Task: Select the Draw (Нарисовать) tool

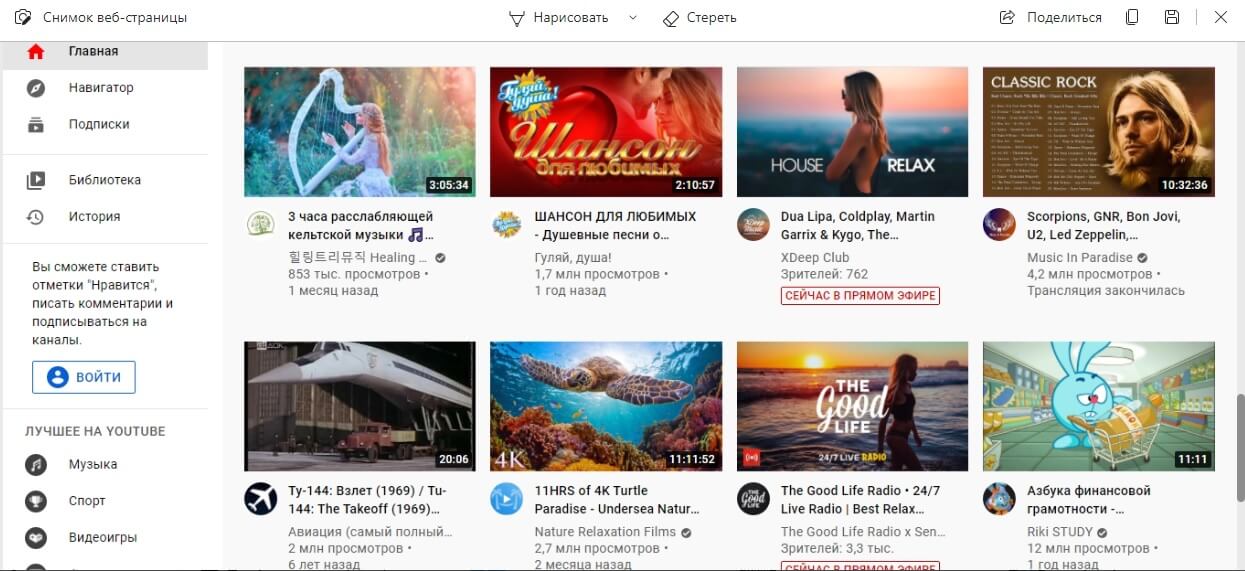Action: pyautogui.click(x=559, y=18)
